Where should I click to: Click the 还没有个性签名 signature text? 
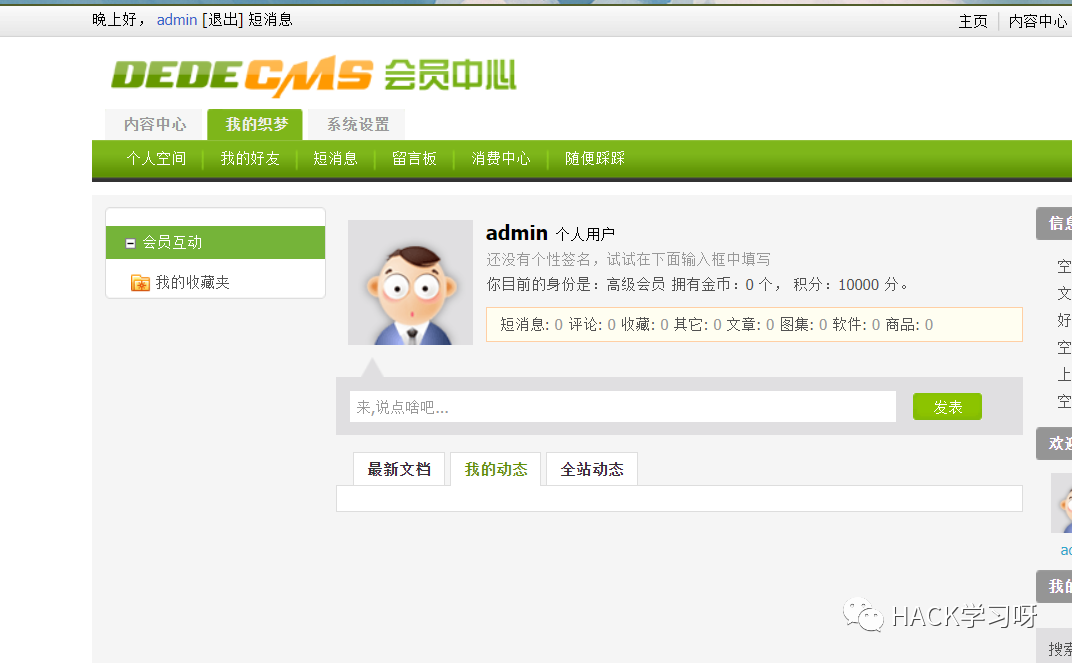pyautogui.click(x=628, y=259)
